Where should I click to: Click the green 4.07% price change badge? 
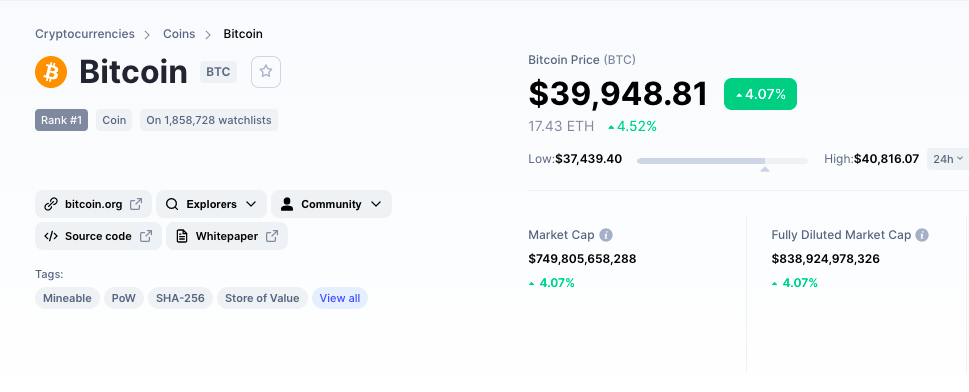click(760, 95)
